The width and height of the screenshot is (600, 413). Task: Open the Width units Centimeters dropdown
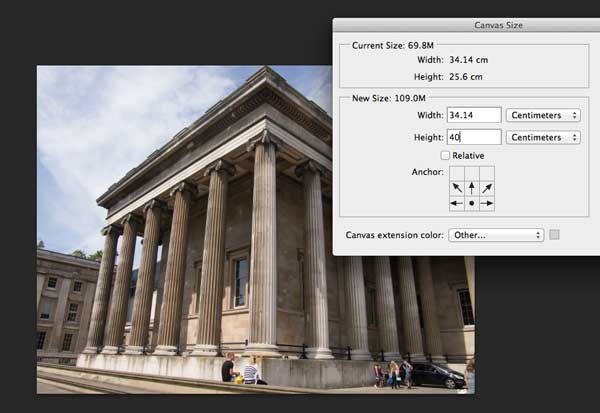[543, 115]
